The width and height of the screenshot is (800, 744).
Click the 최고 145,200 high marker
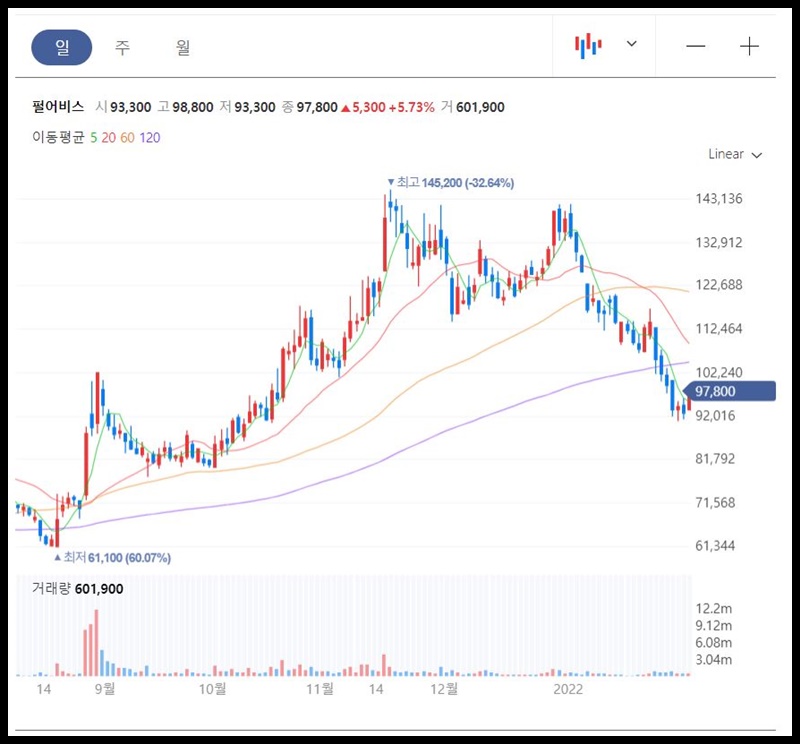pyautogui.click(x=451, y=182)
